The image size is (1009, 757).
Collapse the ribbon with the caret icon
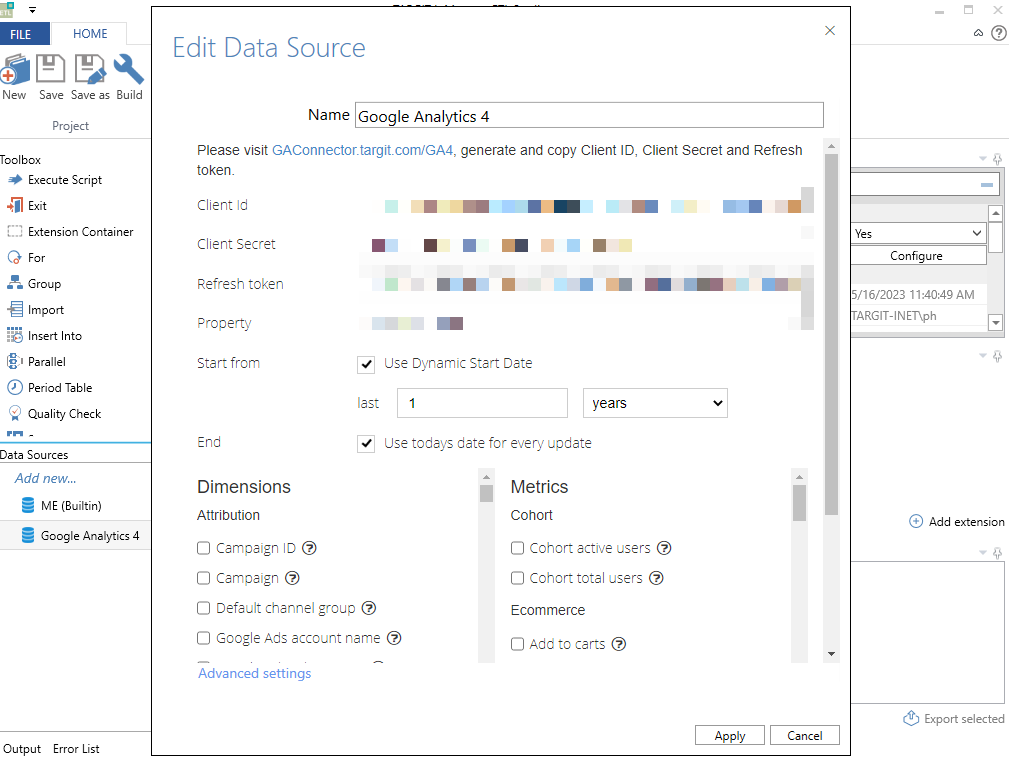[978, 33]
